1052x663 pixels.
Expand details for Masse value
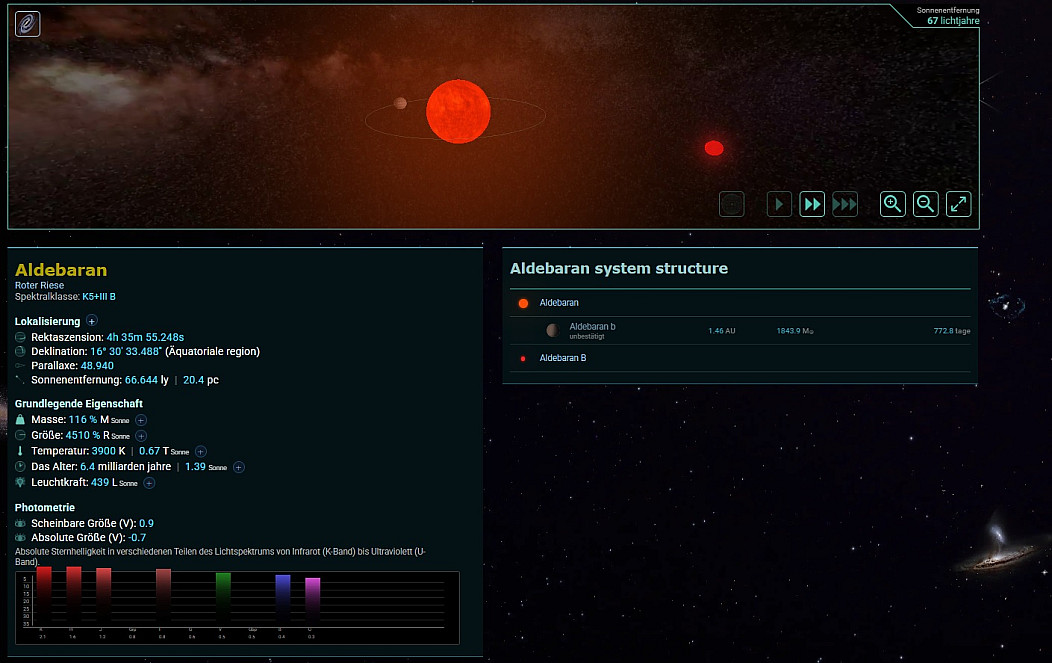[x=141, y=420]
